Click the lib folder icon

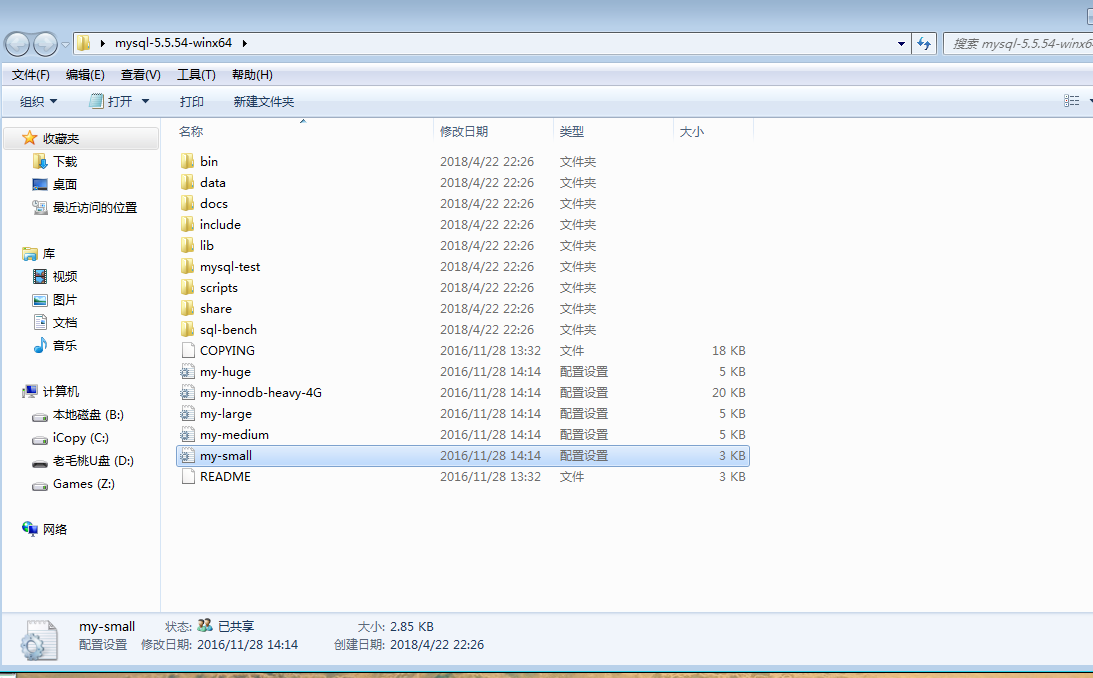tap(188, 245)
